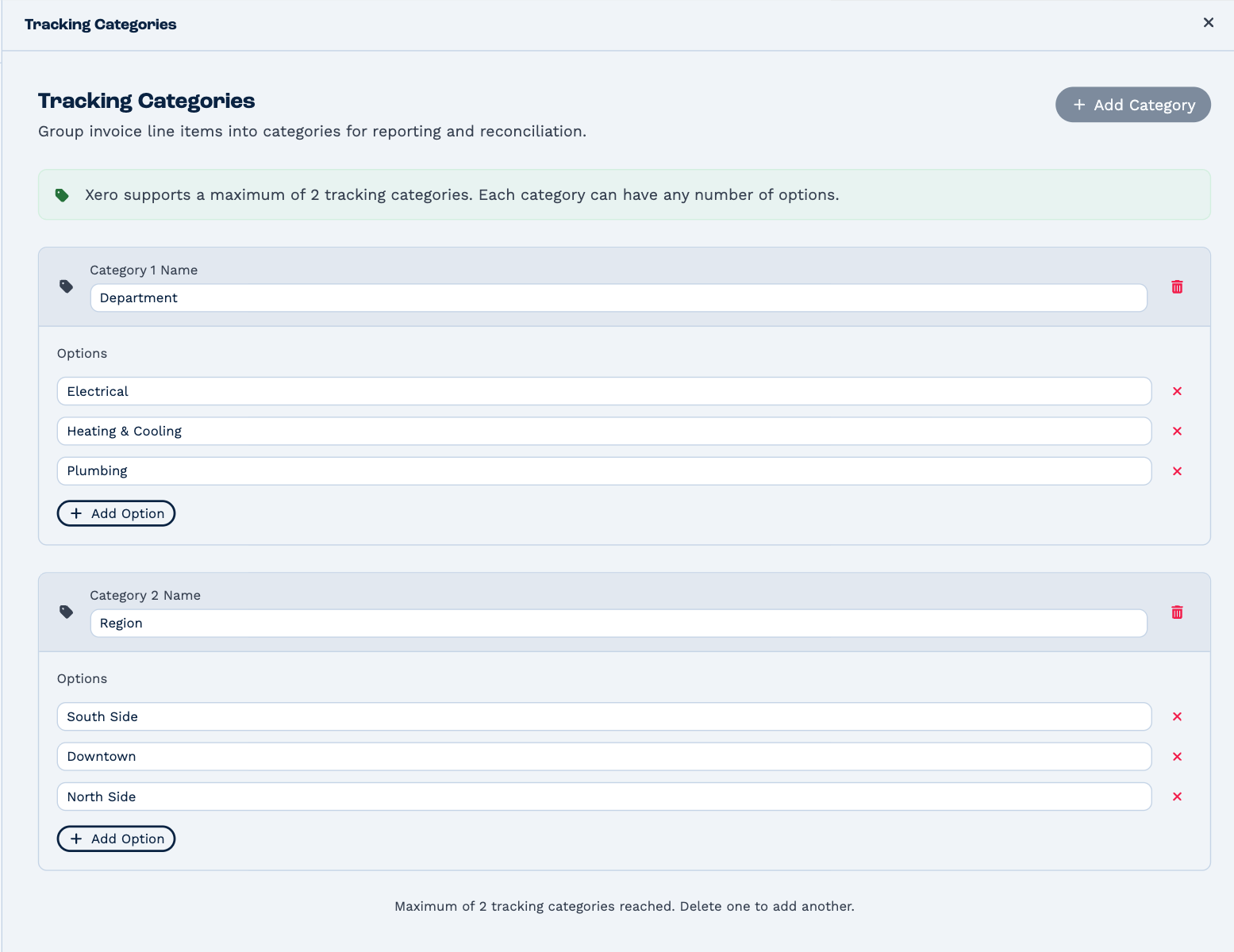Focus the Electrical option field
The width and height of the screenshot is (1234, 952).
604,391
